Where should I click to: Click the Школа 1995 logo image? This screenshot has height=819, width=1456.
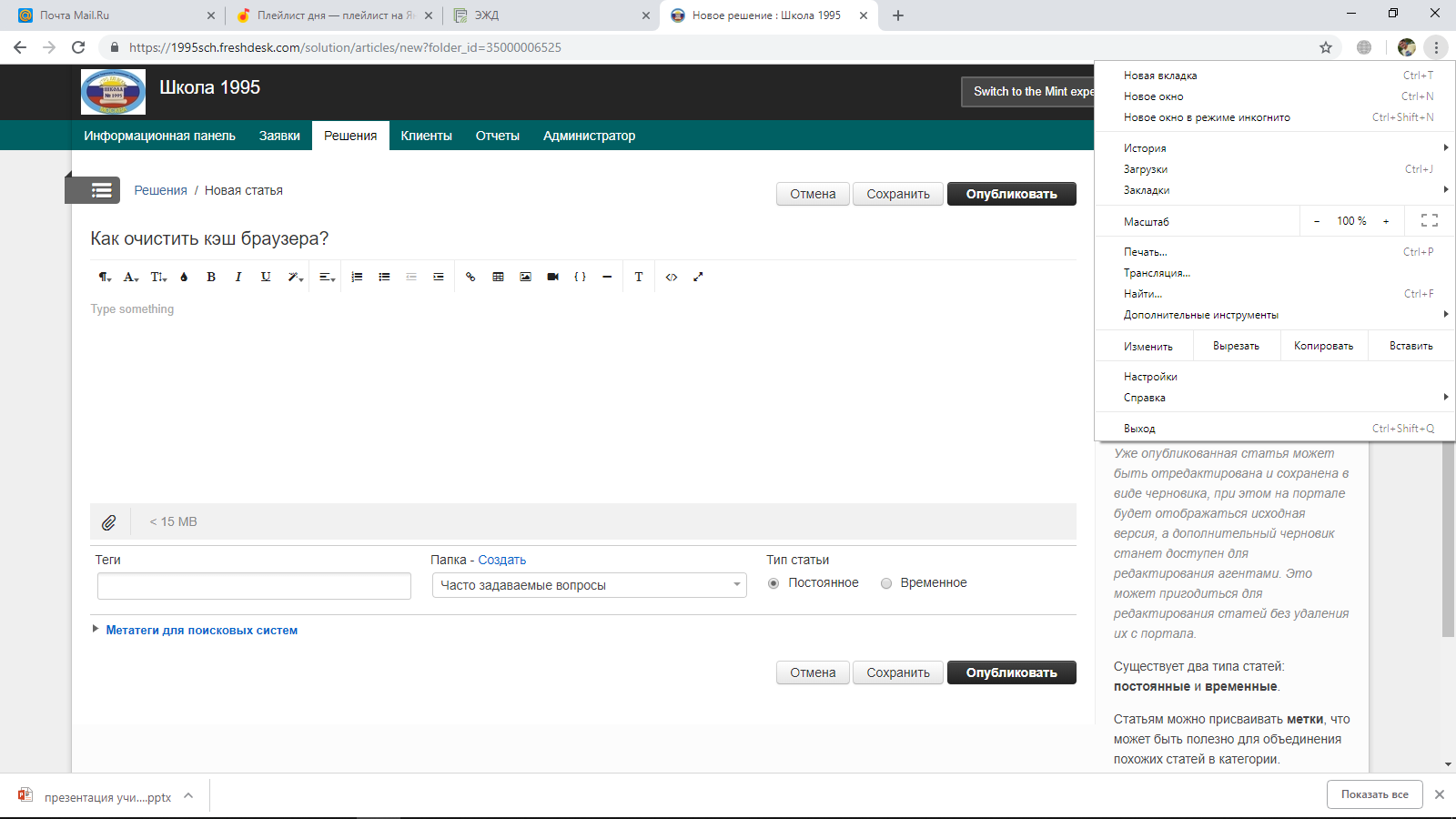click(113, 92)
